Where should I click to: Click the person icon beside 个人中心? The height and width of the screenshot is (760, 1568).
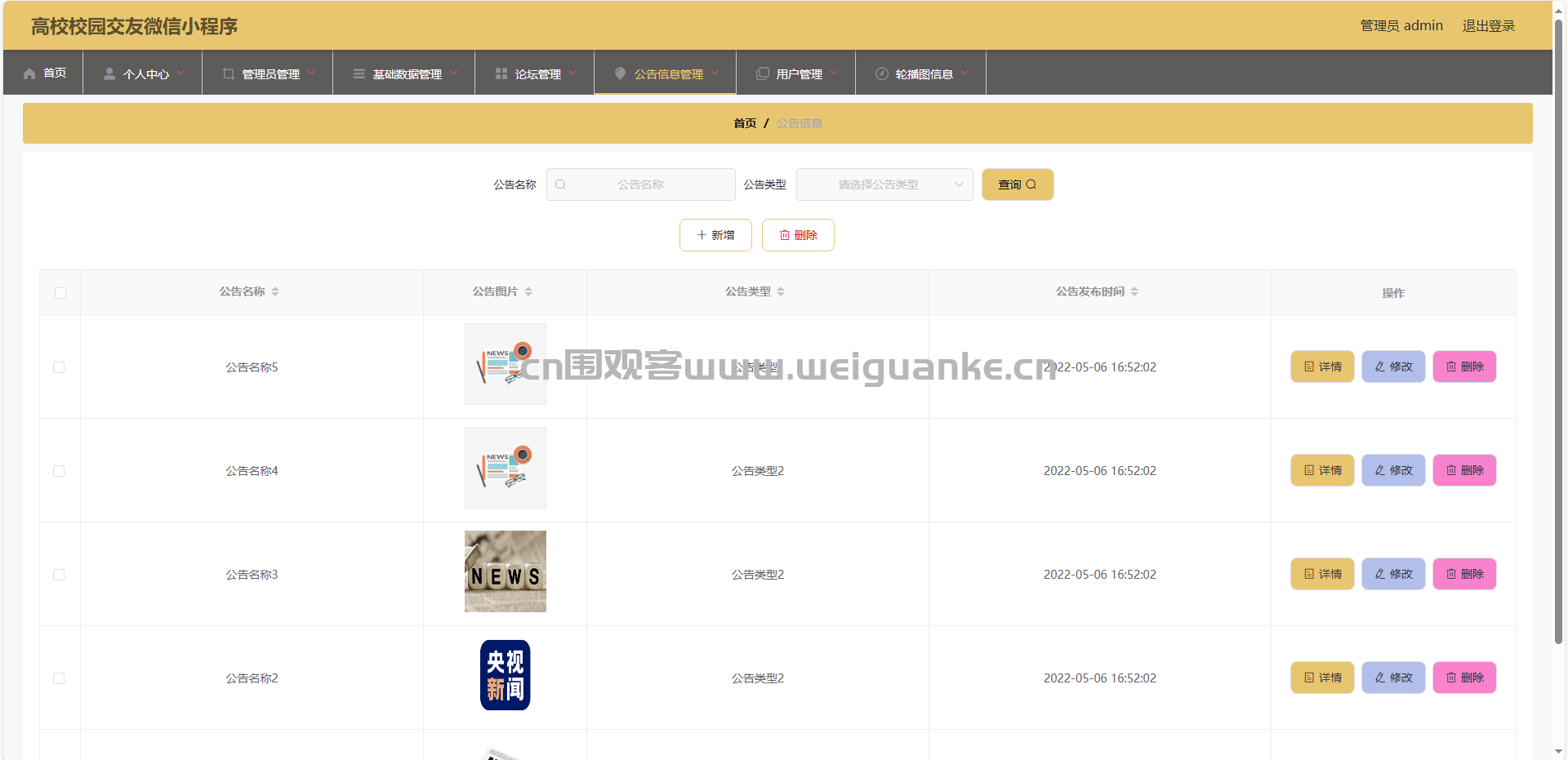click(x=109, y=73)
